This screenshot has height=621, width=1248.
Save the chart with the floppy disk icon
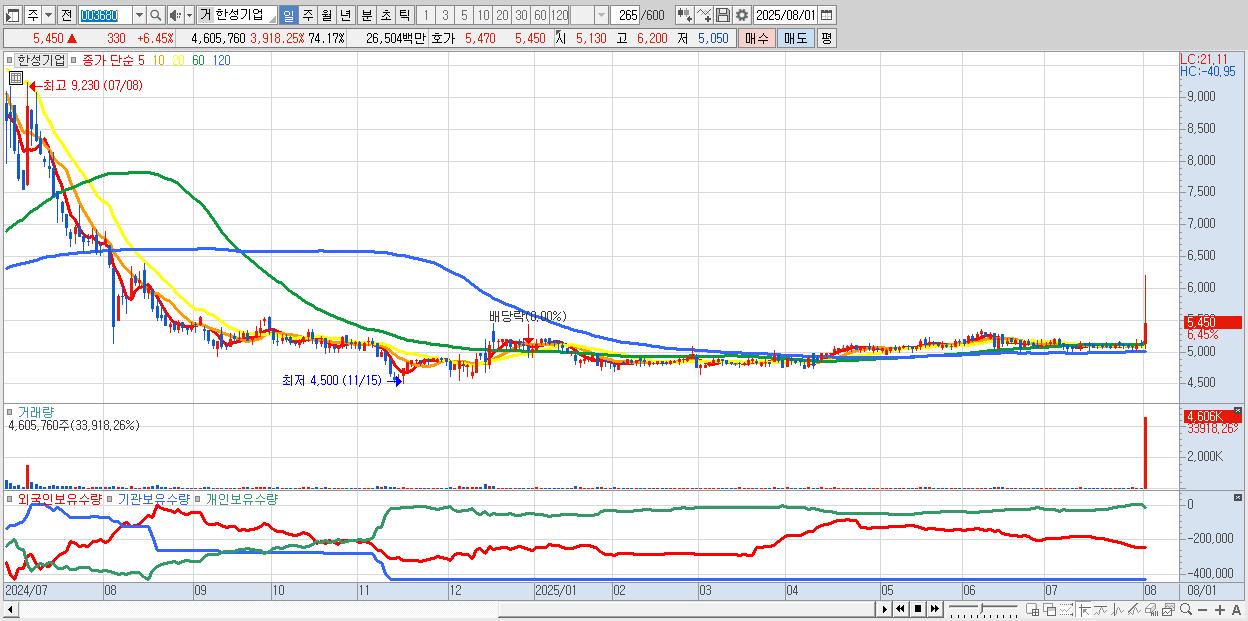pos(723,15)
